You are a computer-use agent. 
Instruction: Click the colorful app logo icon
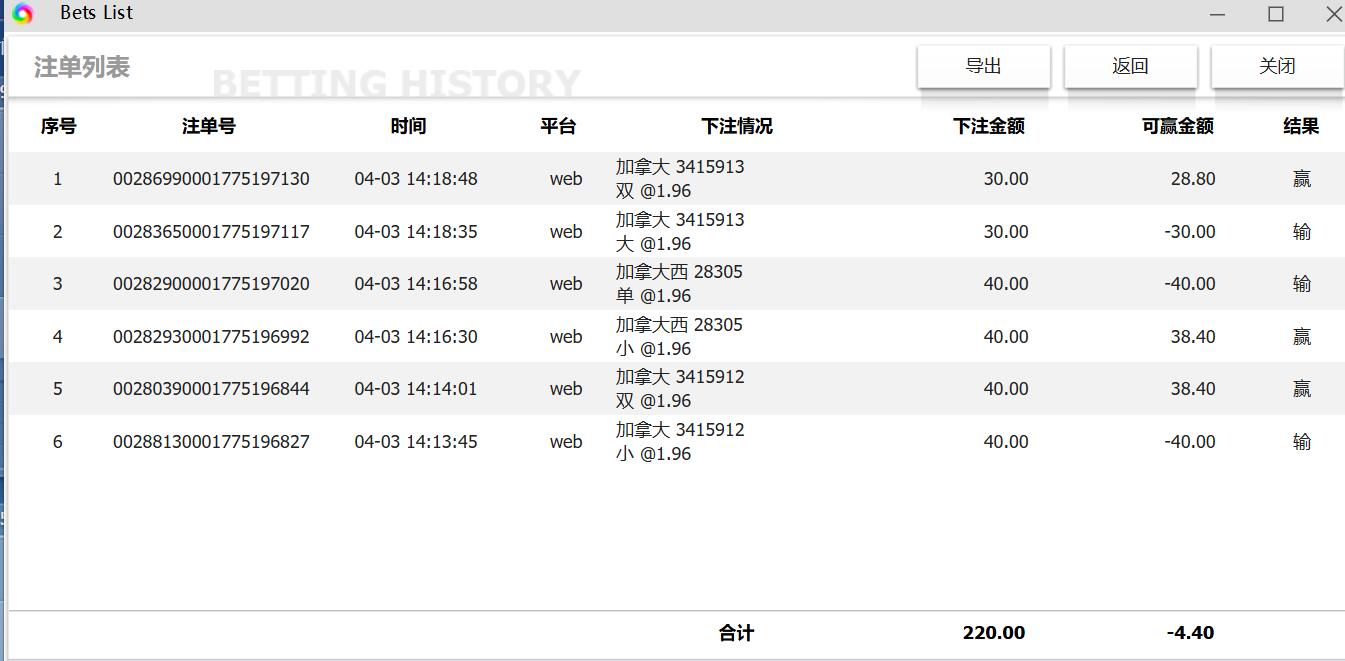23,13
